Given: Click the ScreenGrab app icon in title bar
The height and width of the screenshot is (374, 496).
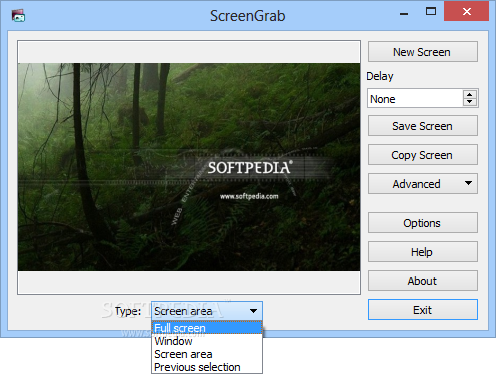Looking at the screenshot, I should point(18,16).
